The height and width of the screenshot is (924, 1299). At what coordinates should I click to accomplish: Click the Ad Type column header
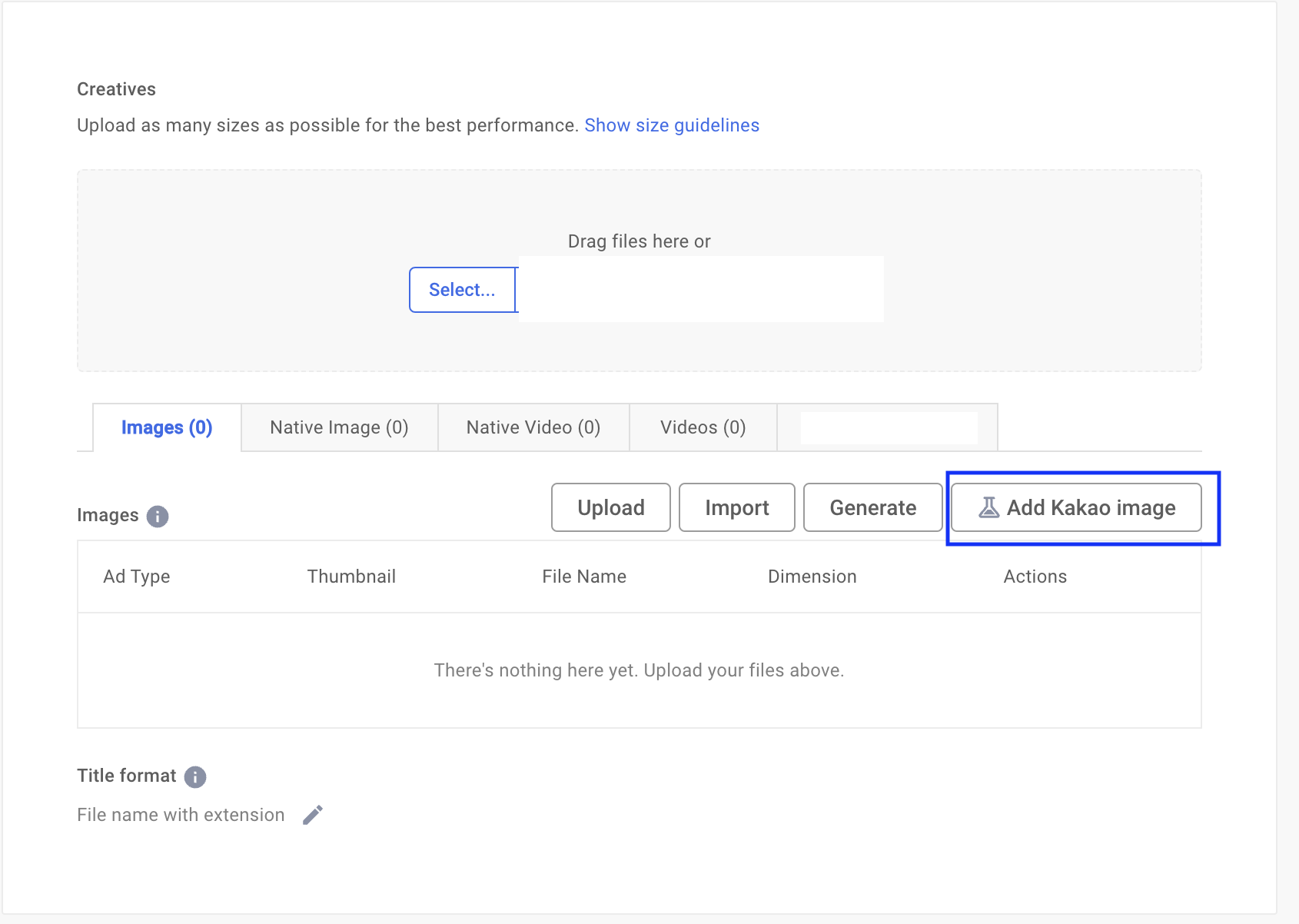click(137, 577)
